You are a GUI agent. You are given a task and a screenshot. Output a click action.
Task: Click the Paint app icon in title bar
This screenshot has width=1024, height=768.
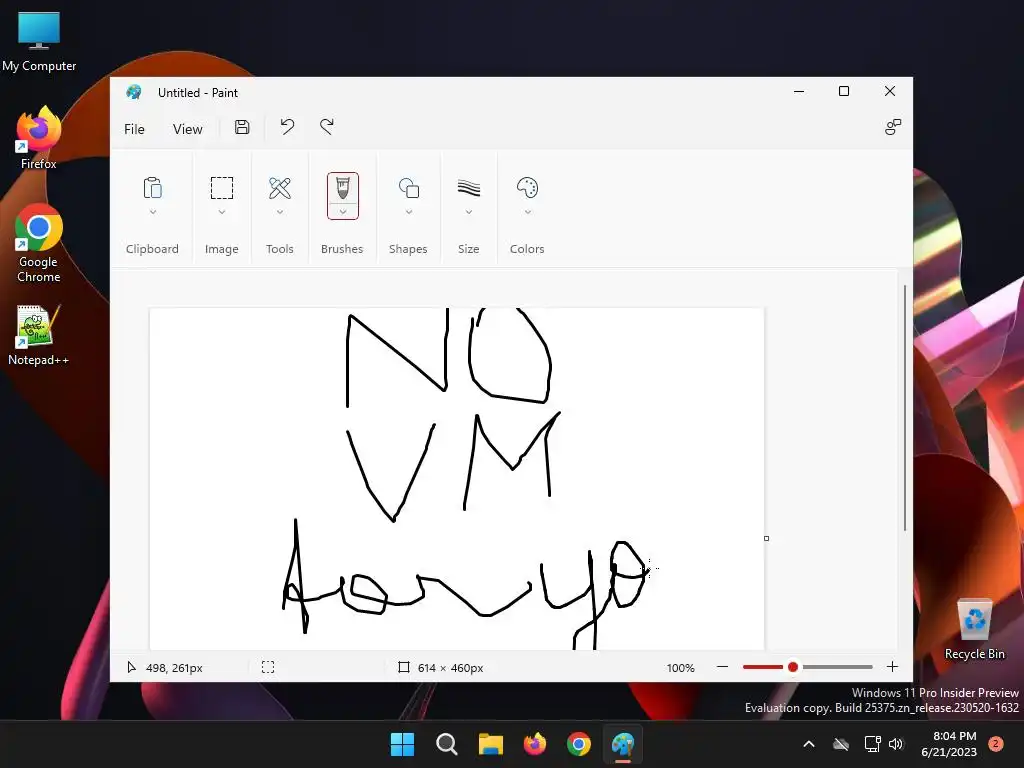[x=134, y=92]
